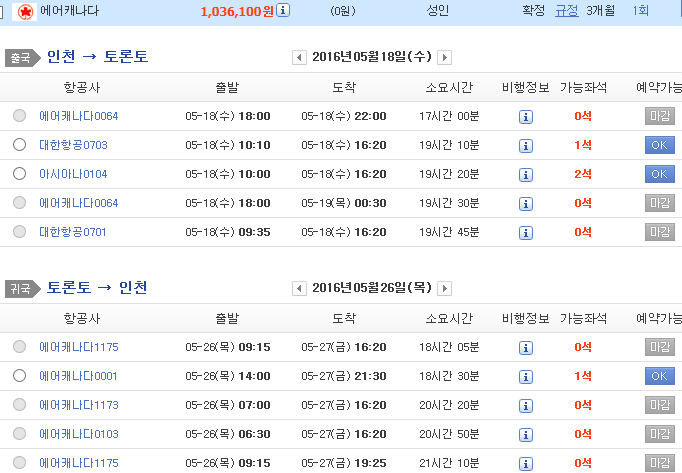Click OK button for 아시아나0104
Image resolution: width=682 pixels, height=473 pixels.
[x=659, y=174]
